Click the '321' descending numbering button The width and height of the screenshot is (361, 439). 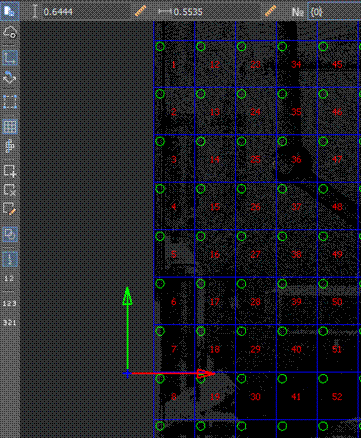point(9,322)
